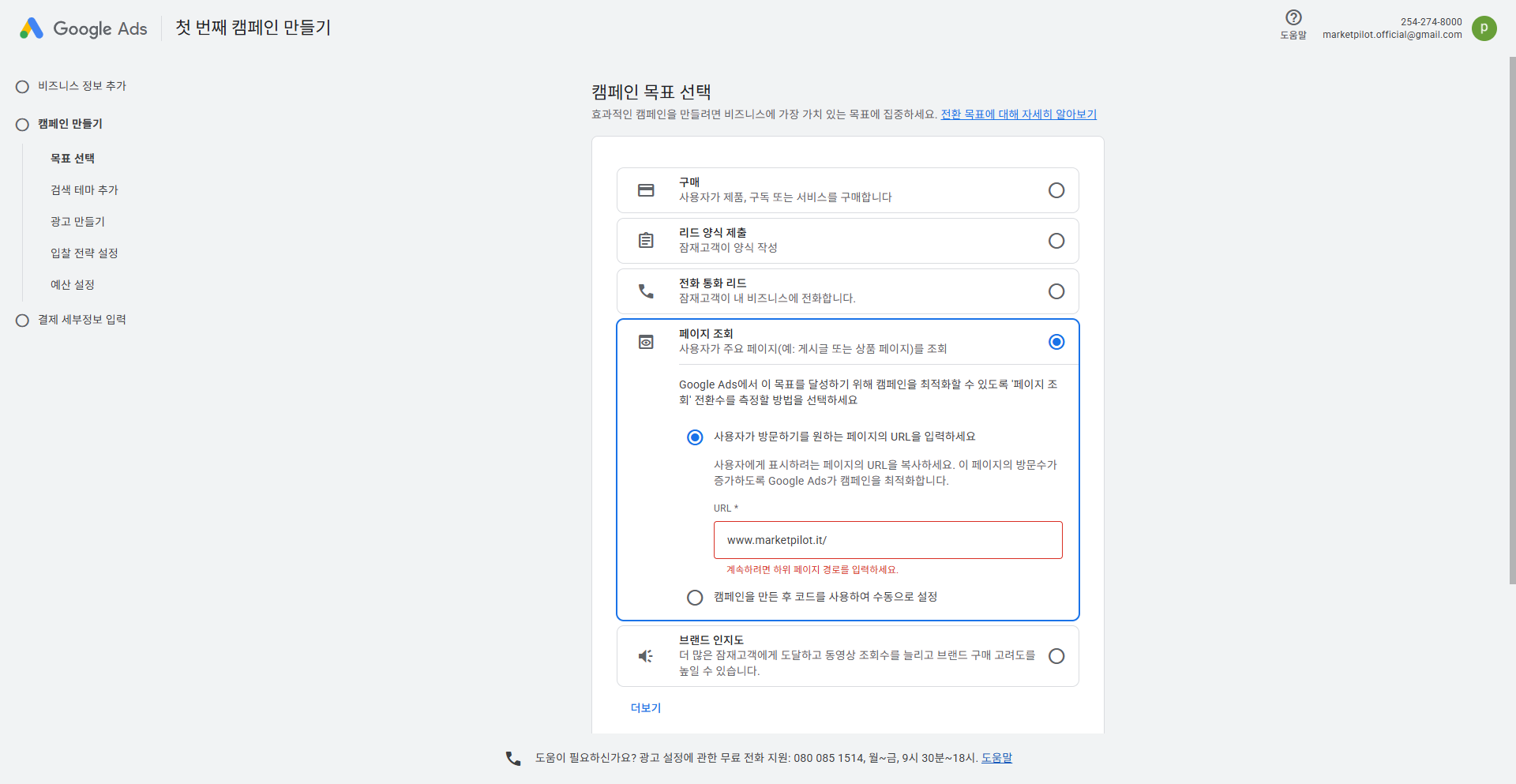Viewport: 1516px width, 784px height.
Task: Open 전환 목표에 대해 자세히 알아보기 link
Action: (1019, 114)
